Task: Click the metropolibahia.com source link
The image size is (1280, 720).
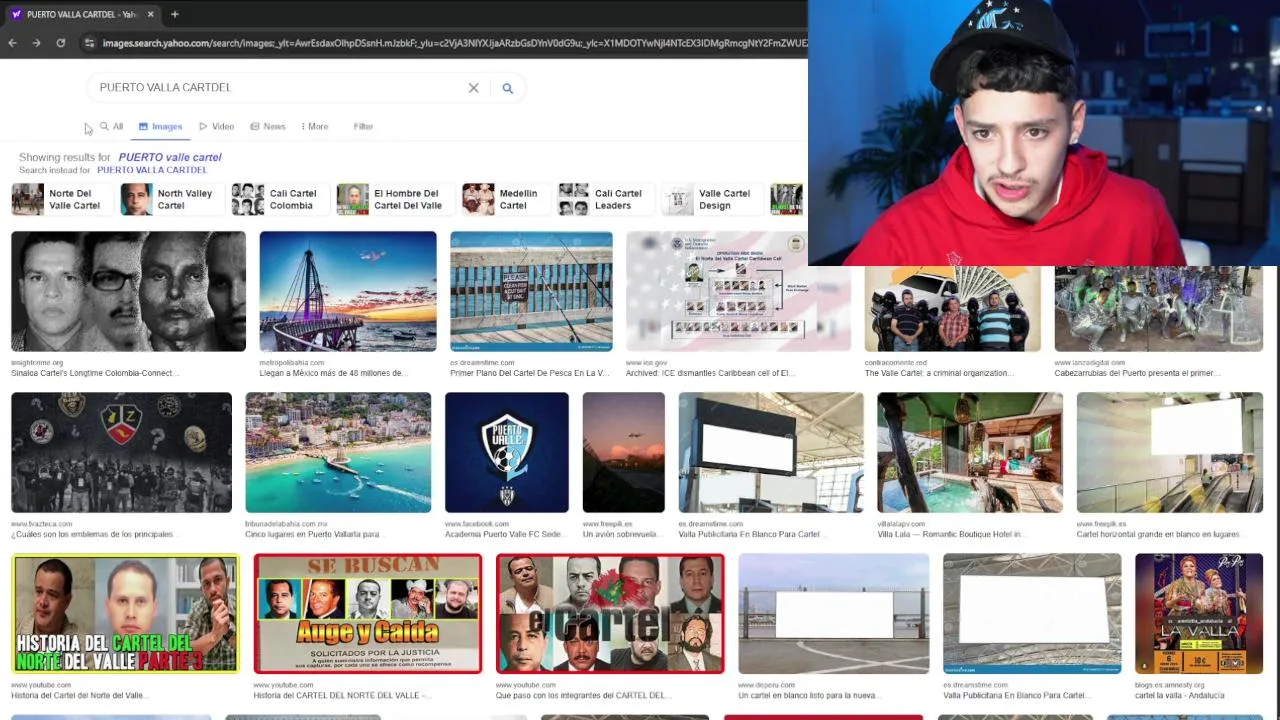Action: coord(291,363)
